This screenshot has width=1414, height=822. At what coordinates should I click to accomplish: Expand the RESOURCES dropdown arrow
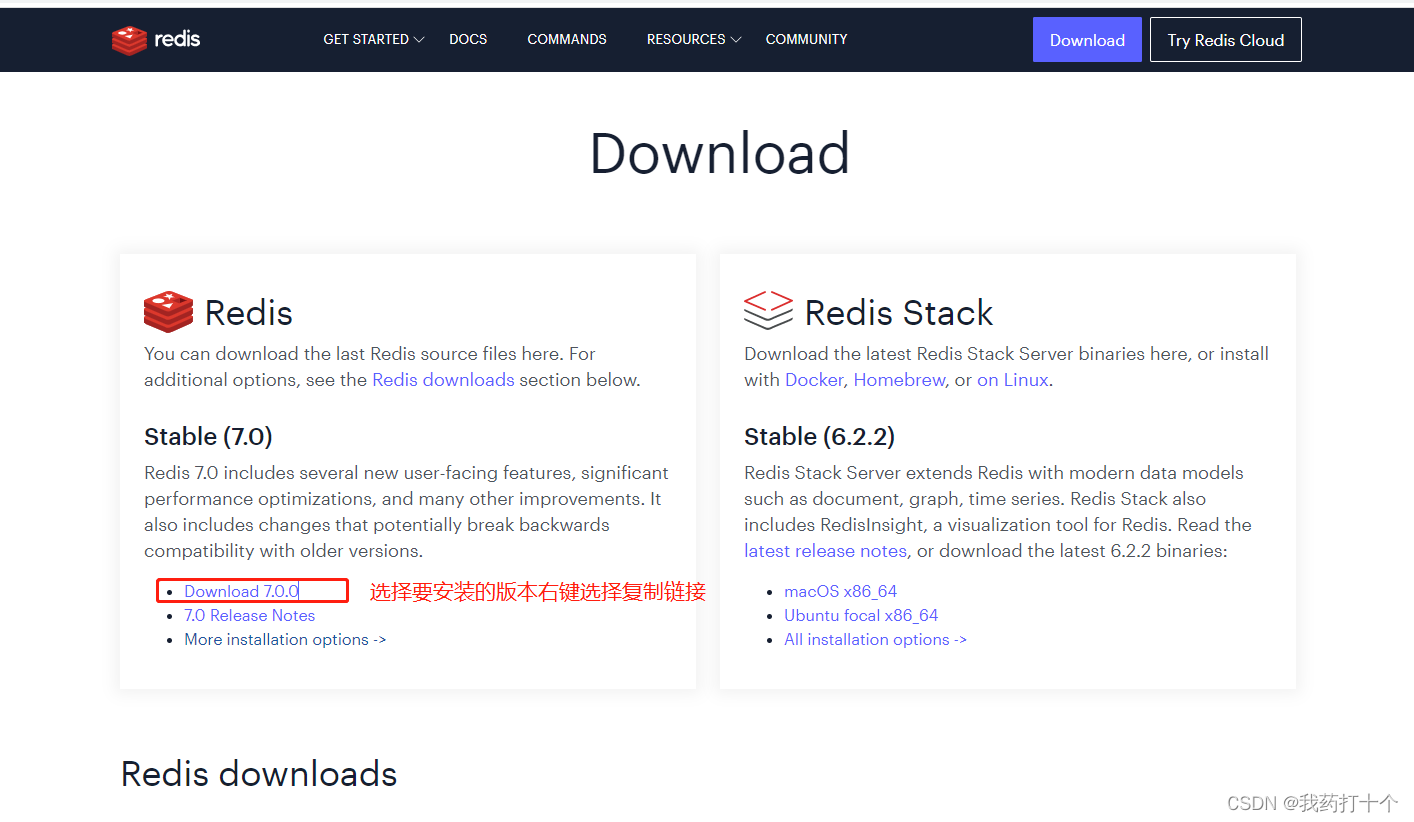(x=736, y=40)
